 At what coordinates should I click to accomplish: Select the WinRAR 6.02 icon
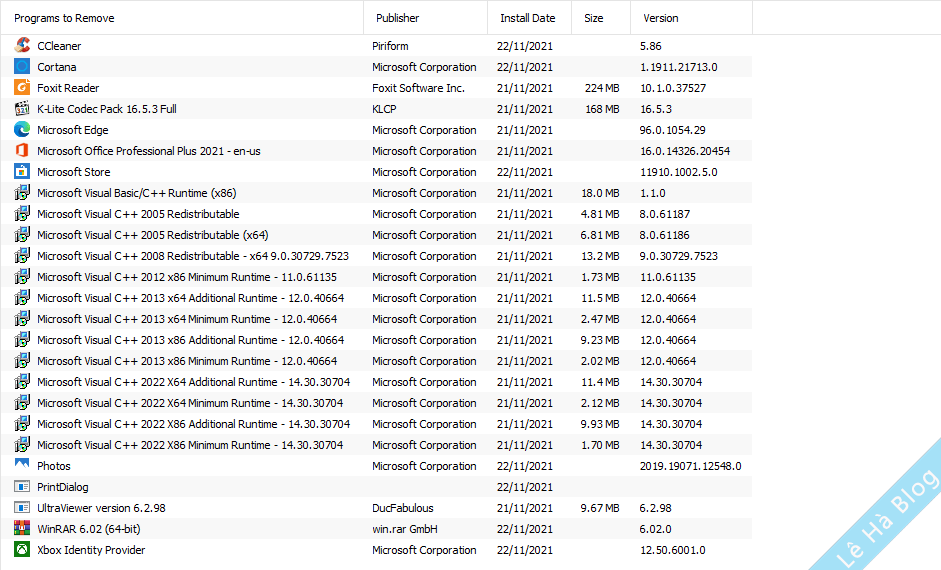22,529
